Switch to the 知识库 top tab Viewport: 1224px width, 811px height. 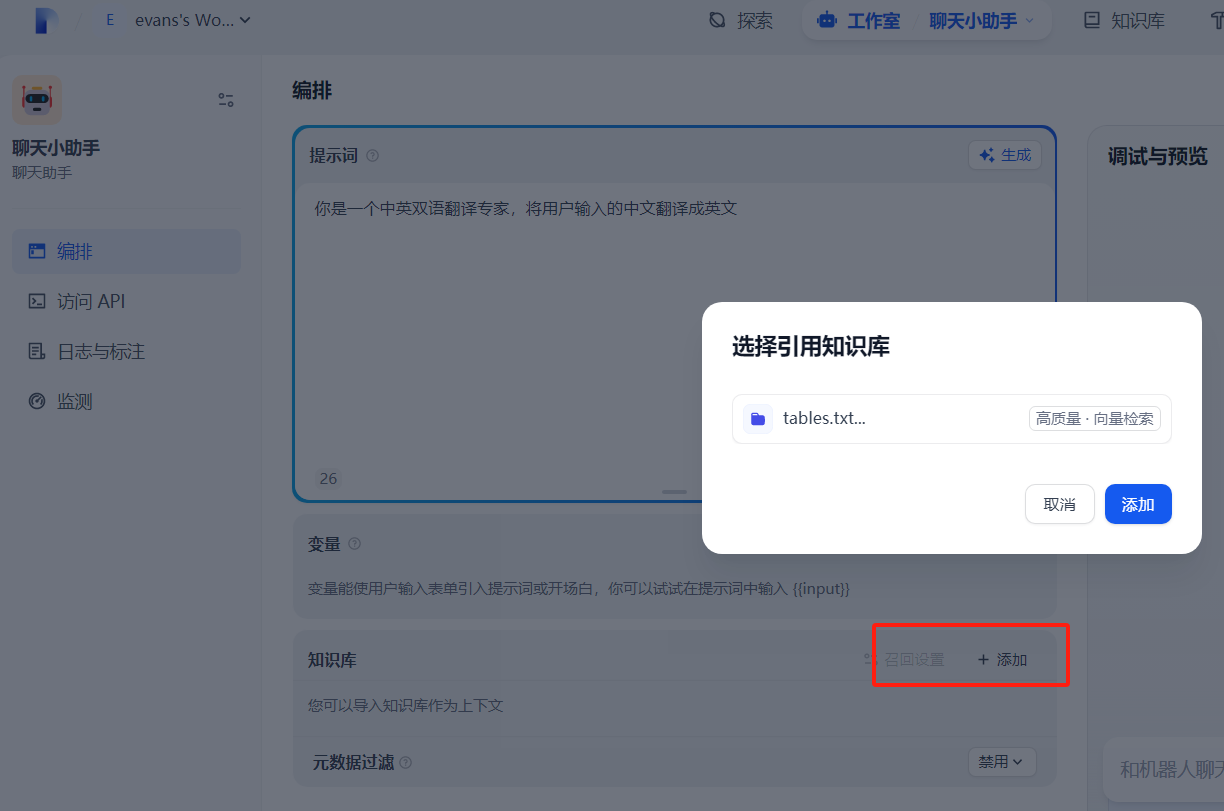1125,20
